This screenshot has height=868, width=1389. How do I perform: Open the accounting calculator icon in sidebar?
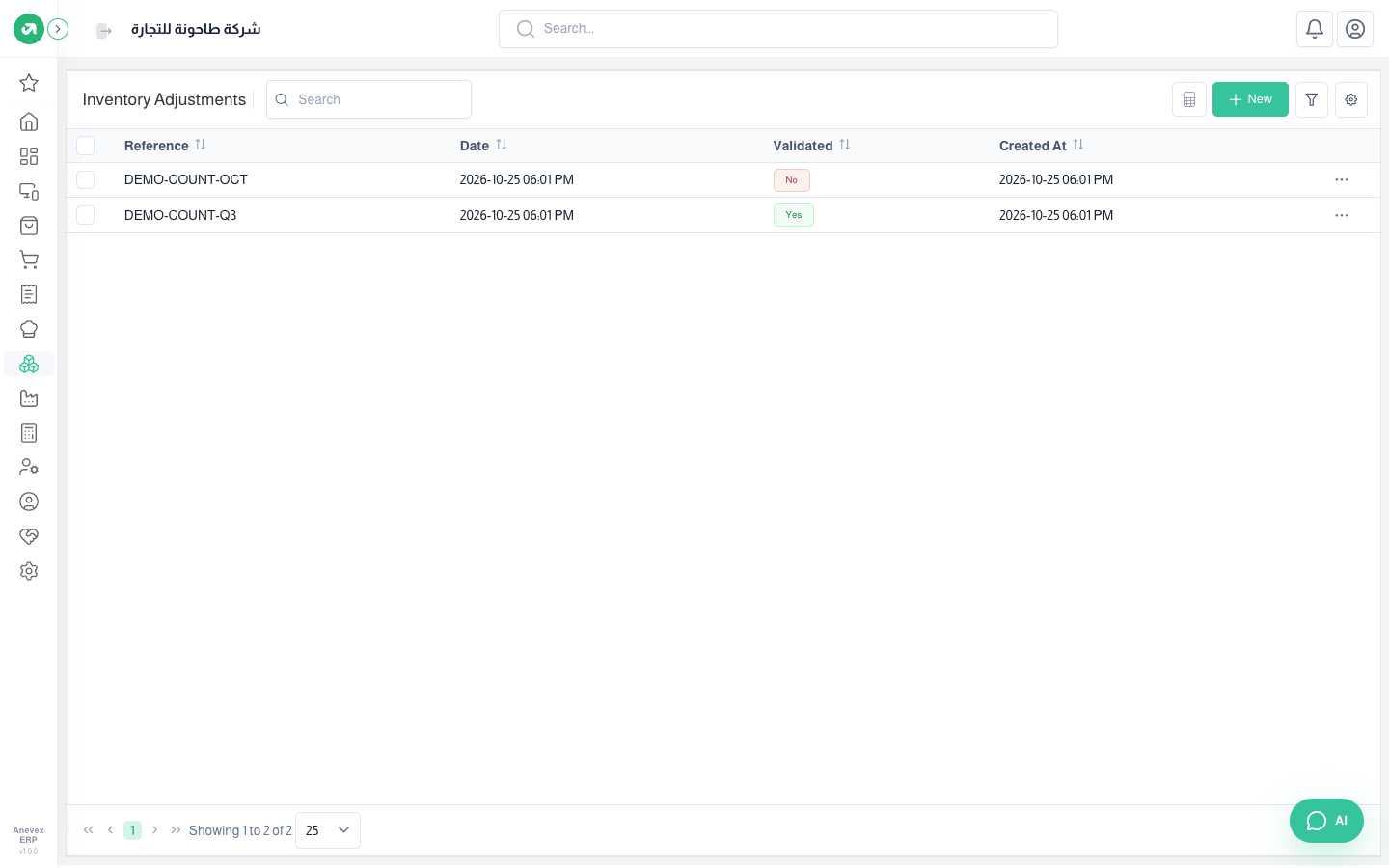click(29, 433)
